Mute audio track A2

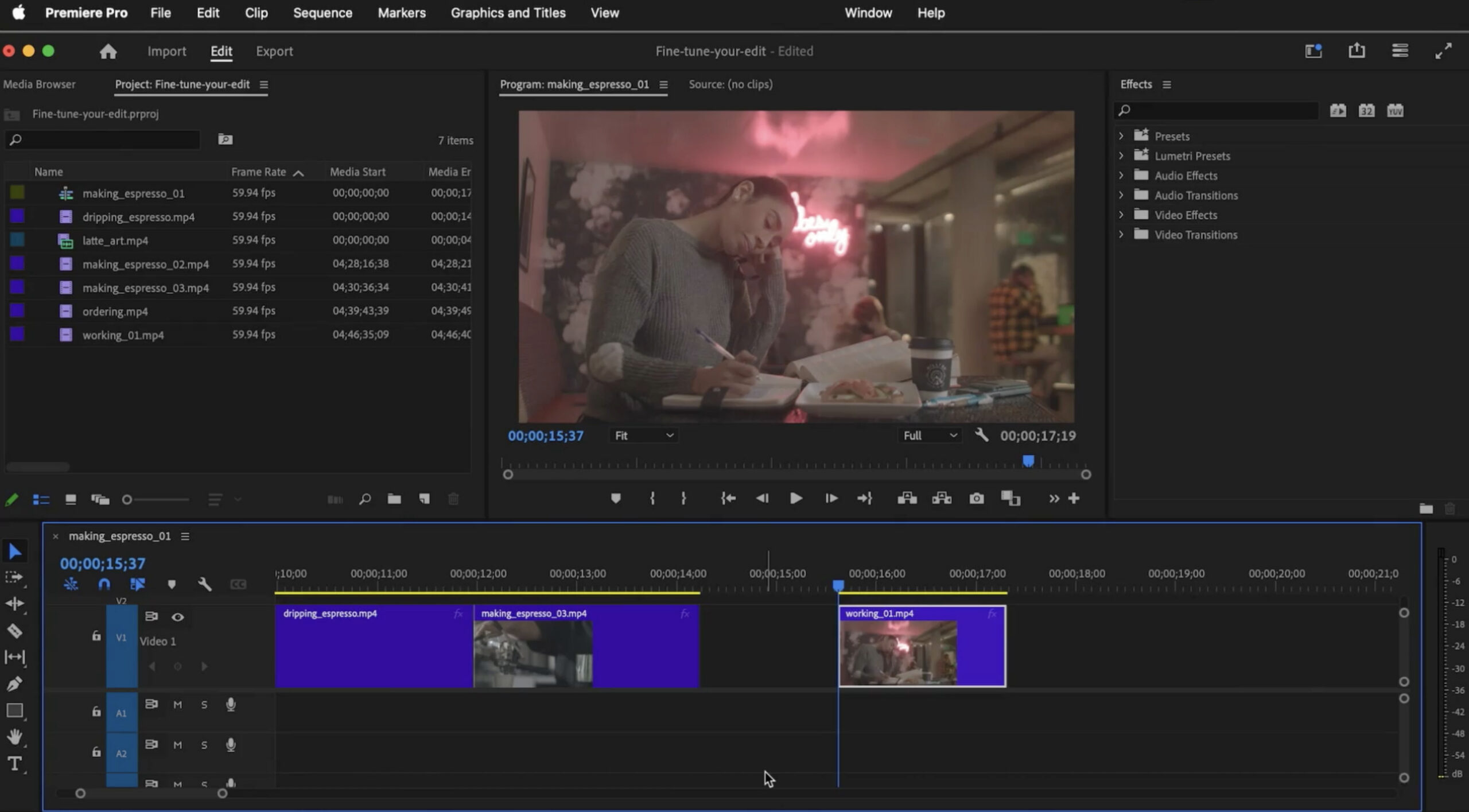178,745
